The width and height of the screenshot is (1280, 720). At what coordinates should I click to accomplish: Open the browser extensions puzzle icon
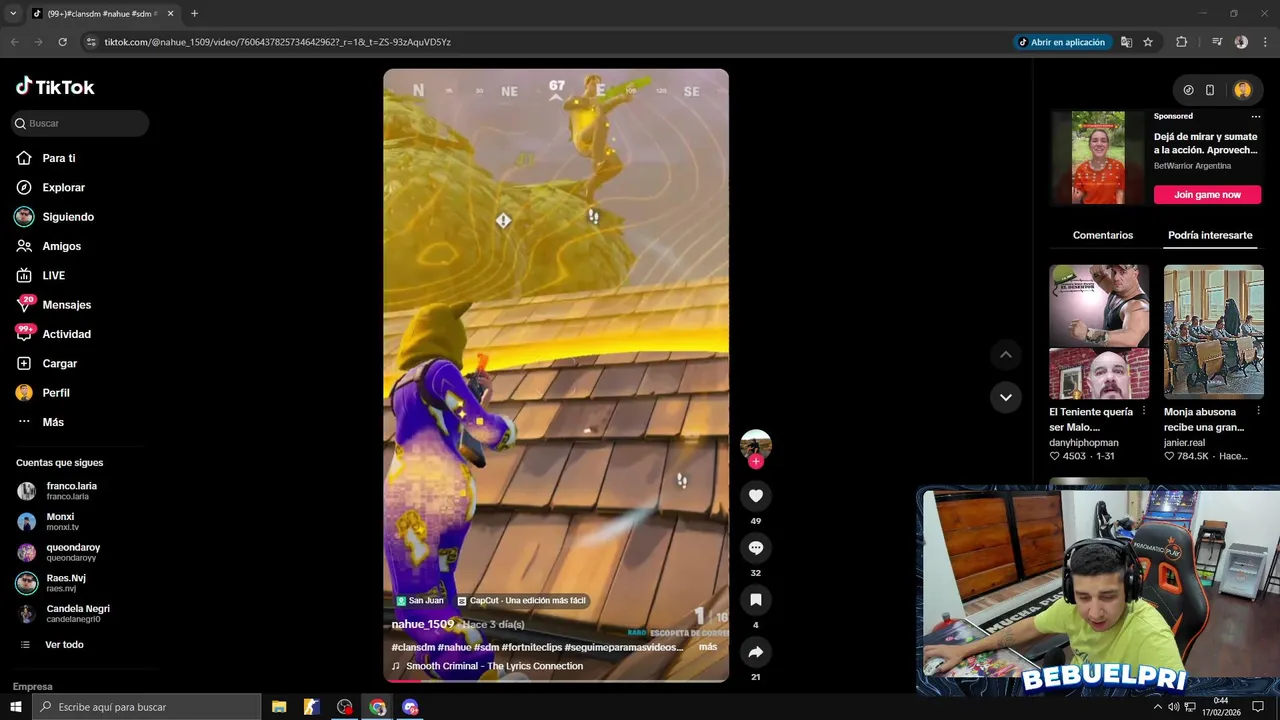(1181, 42)
